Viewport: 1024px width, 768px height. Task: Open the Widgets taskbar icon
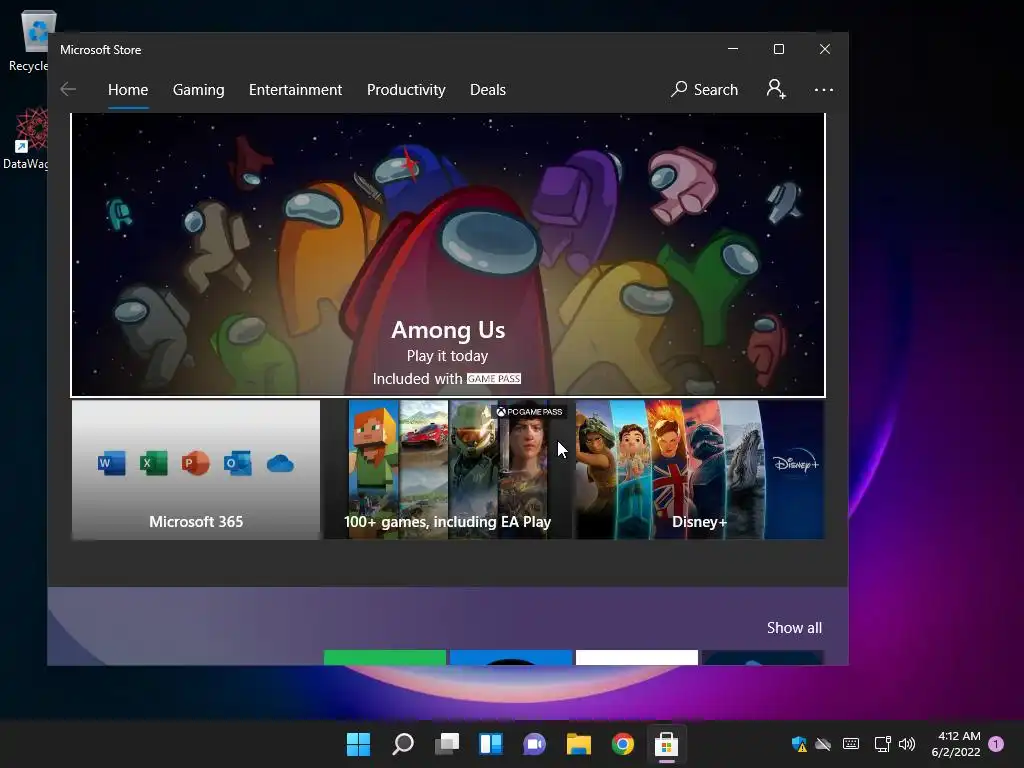[x=490, y=744]
